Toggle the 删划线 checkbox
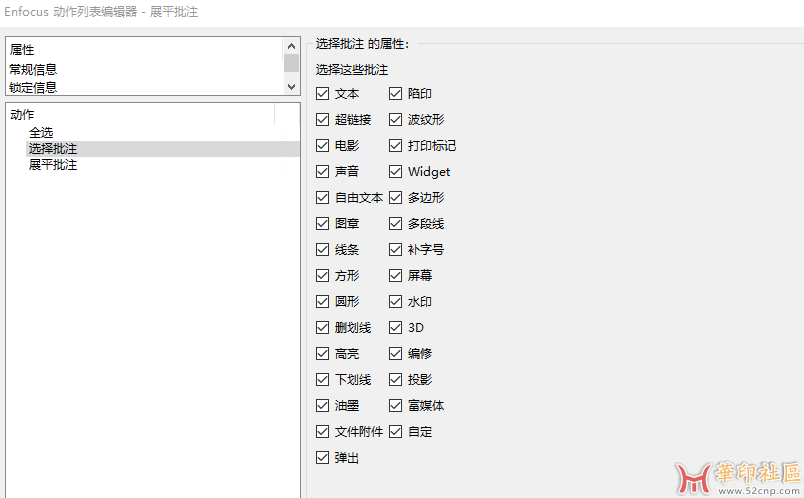Image resolution: width=804 pixels, height=498 pixels. (x=323, y=328)
